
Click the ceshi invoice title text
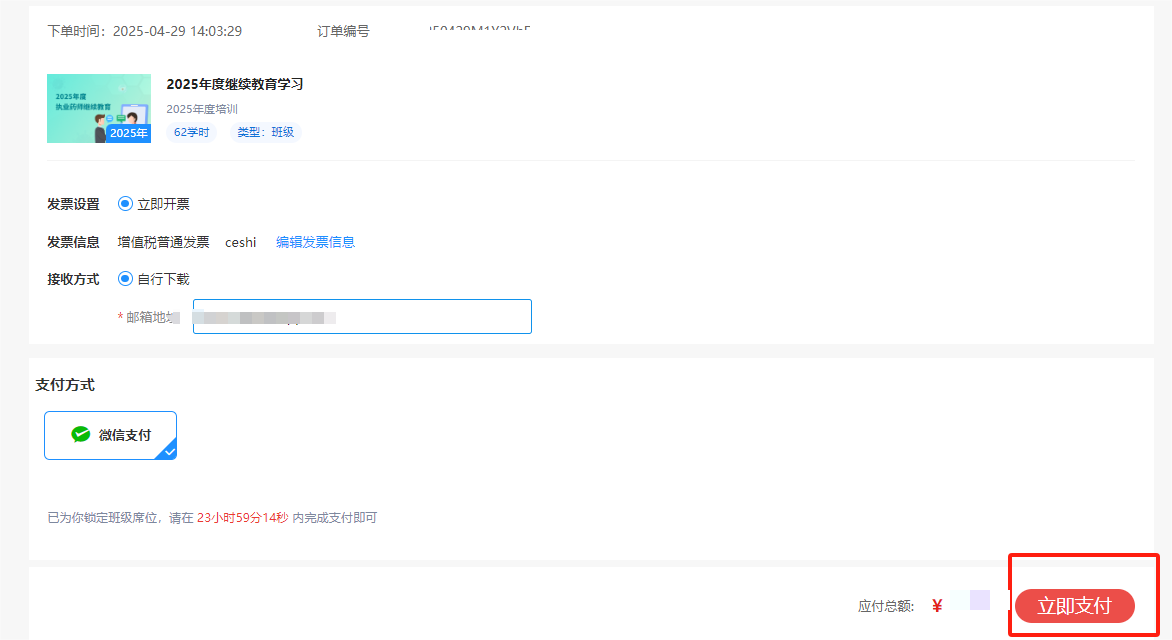coord(240,241)
